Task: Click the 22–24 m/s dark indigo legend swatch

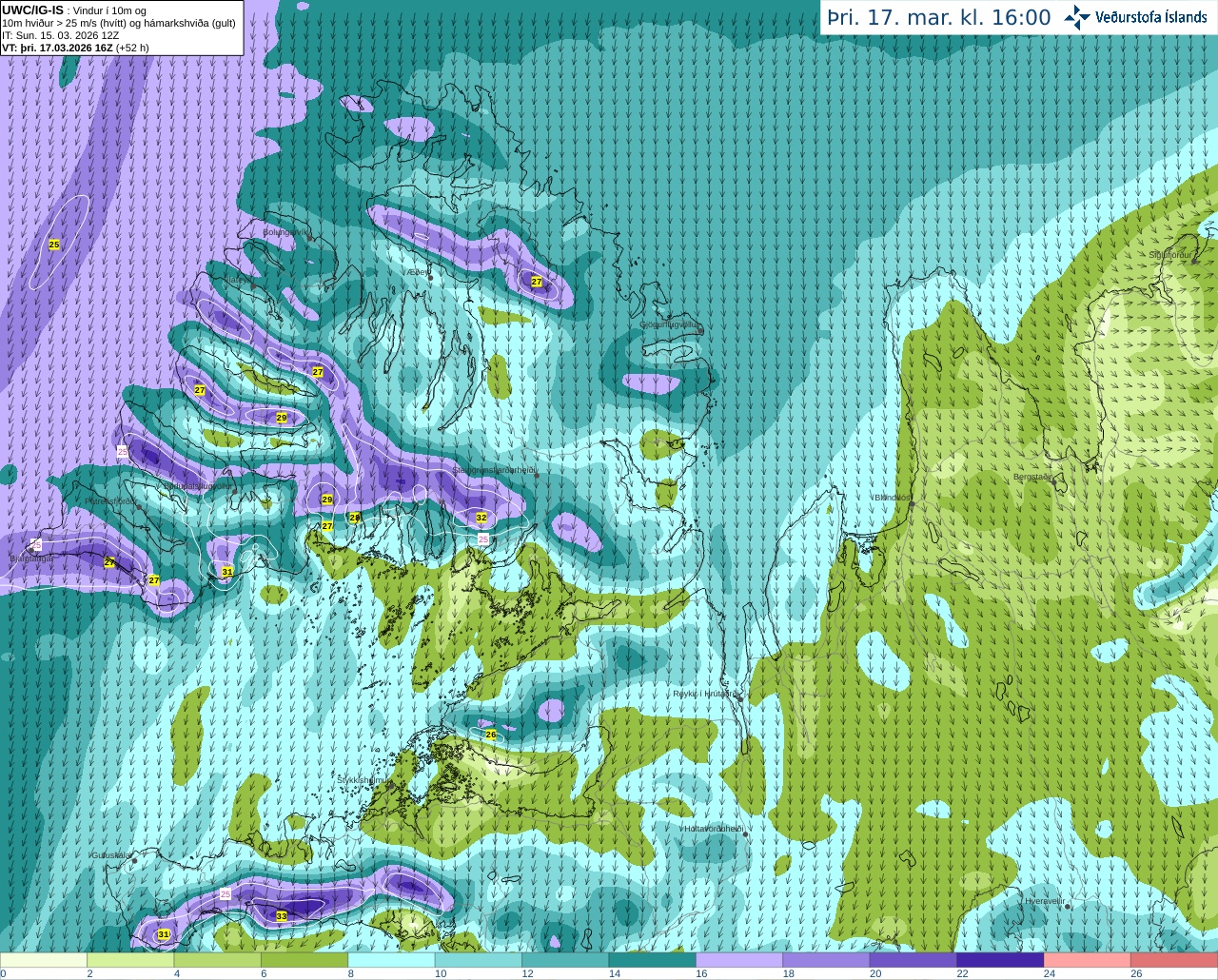Action: point(1000,960)
